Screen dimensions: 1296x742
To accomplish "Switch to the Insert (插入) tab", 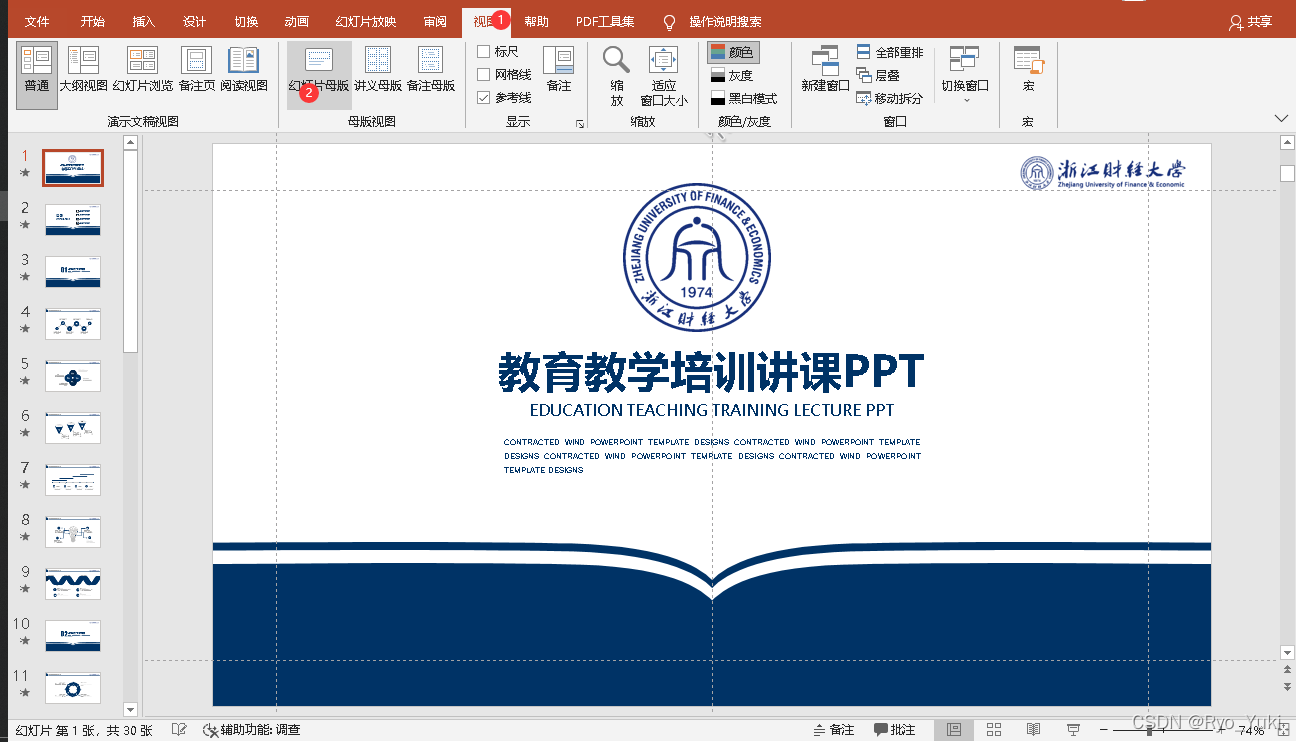I will [x=144, y=22].
